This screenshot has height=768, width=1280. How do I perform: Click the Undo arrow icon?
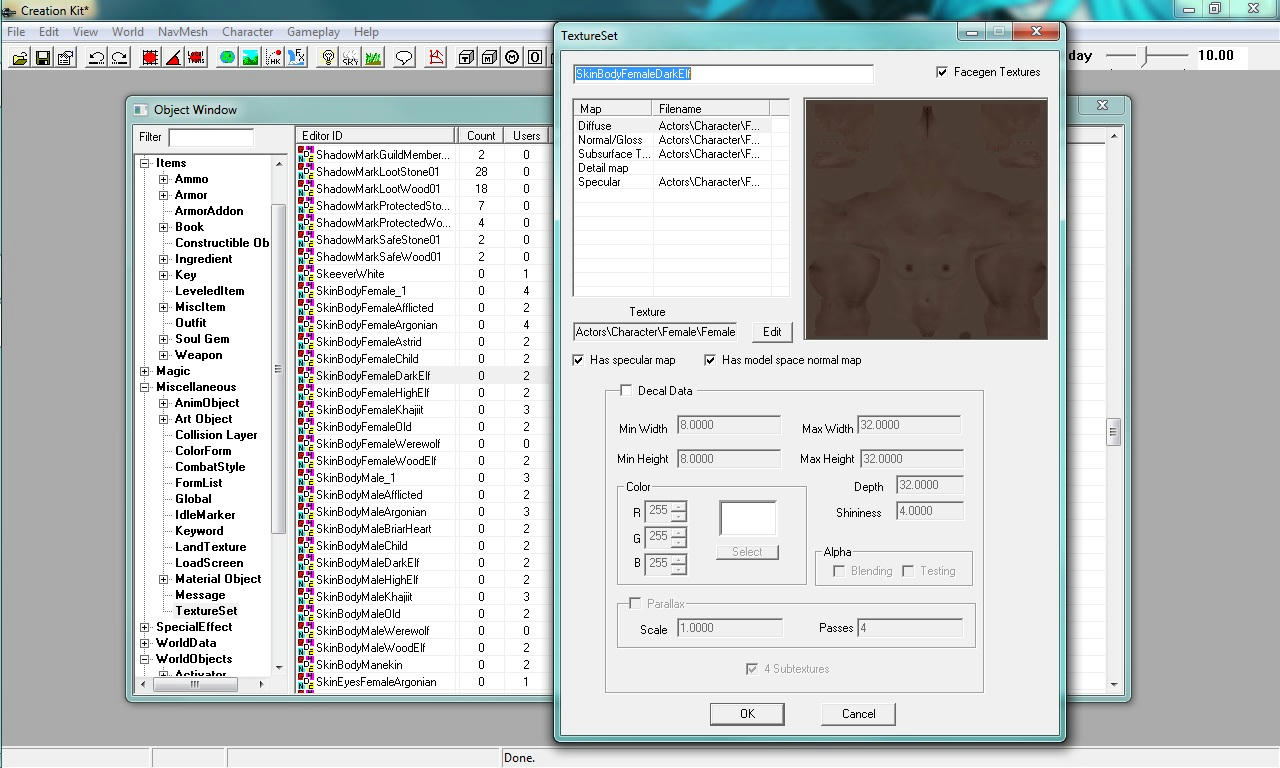(96, 58)
